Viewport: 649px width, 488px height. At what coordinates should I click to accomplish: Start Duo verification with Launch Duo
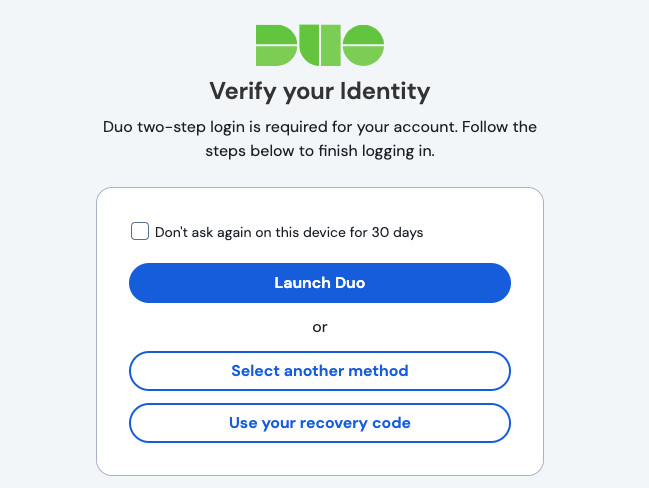pos(320,283)
